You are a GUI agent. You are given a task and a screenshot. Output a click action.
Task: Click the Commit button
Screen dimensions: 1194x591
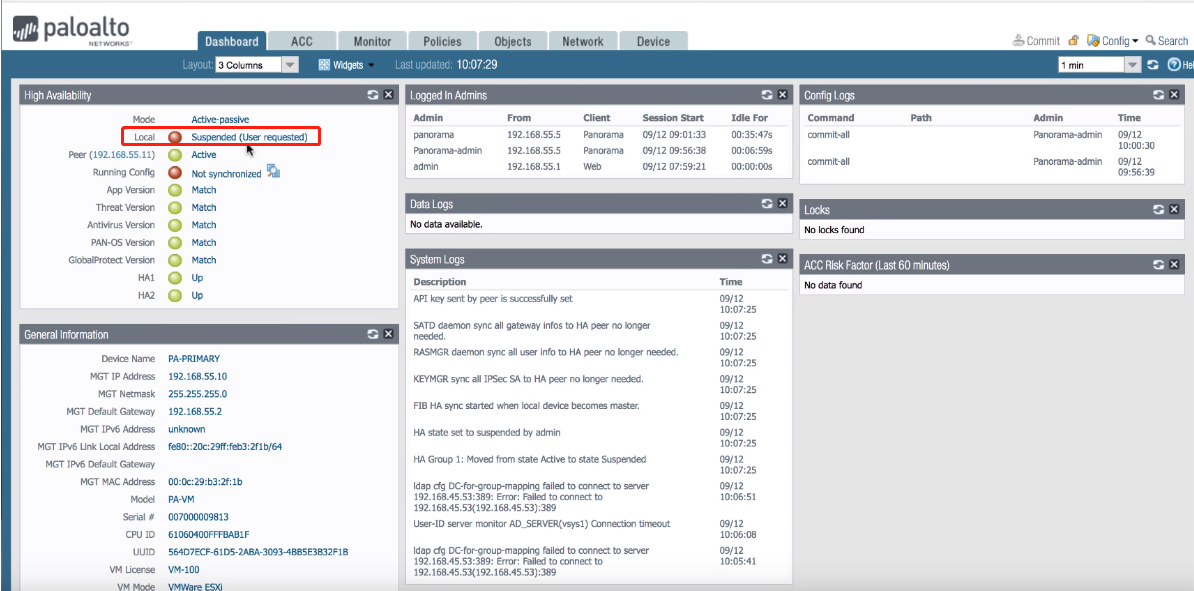1036,41
